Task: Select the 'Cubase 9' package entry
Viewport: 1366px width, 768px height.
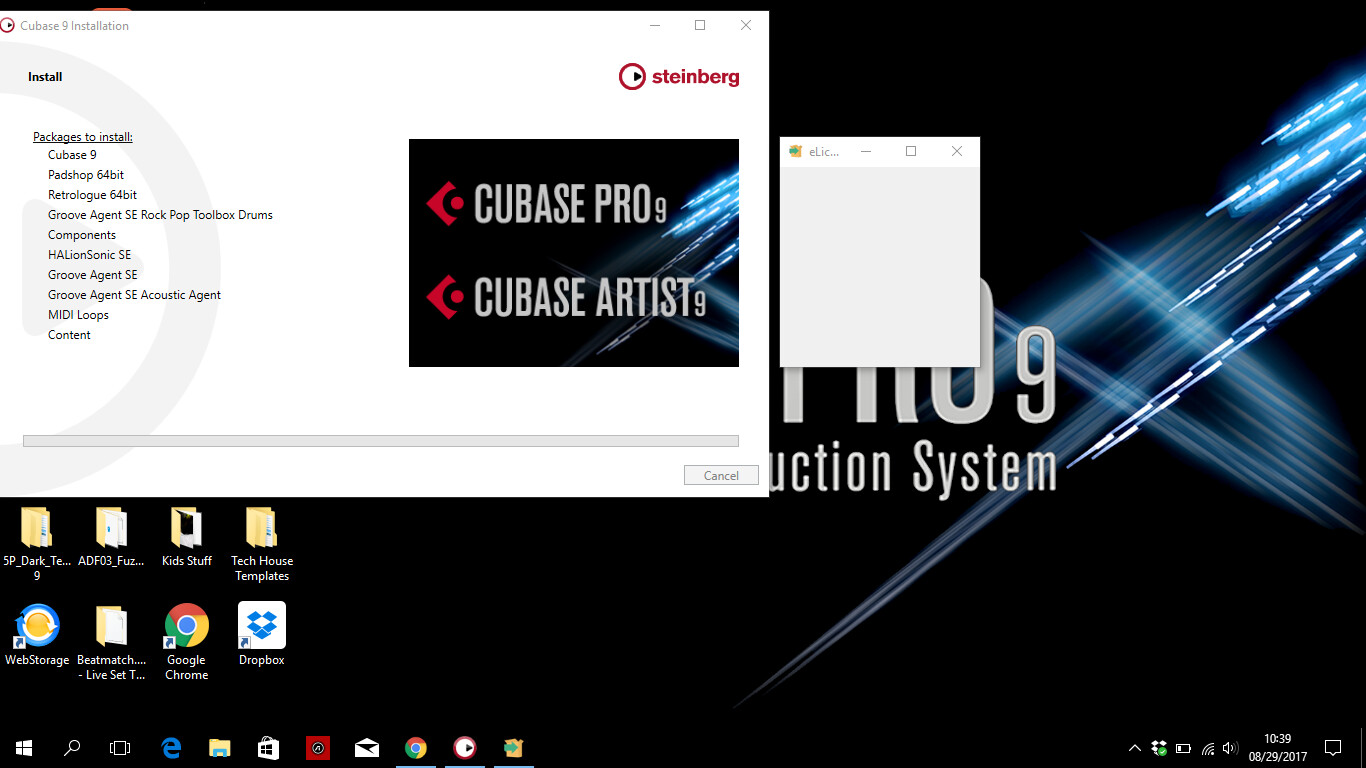Action: [x=72, y=155]
